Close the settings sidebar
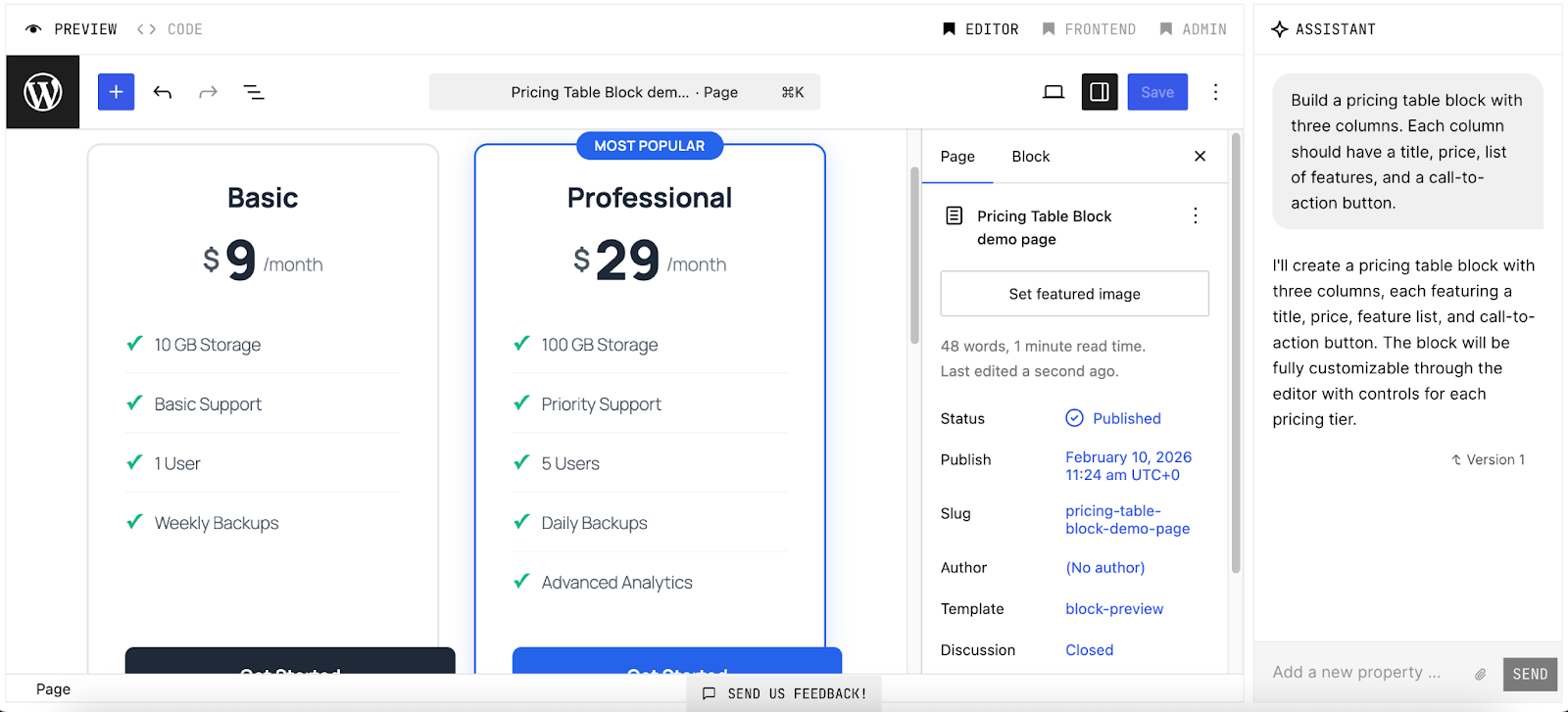 coord(1200,157)
